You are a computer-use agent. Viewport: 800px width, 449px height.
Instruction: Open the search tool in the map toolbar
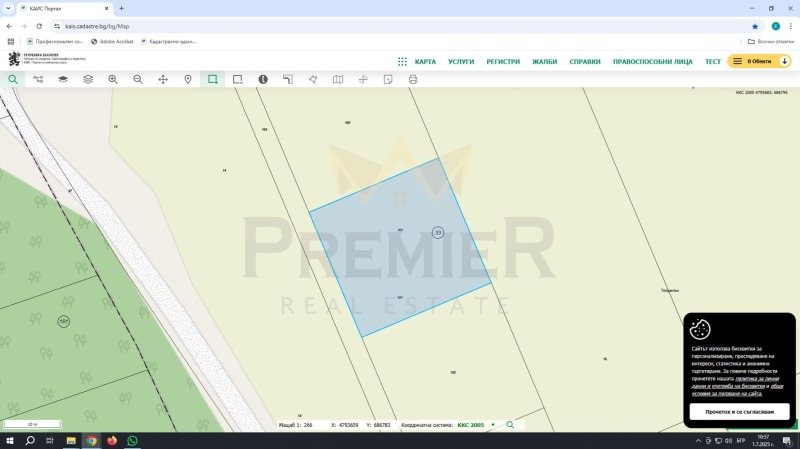click(x=13, y=80)
